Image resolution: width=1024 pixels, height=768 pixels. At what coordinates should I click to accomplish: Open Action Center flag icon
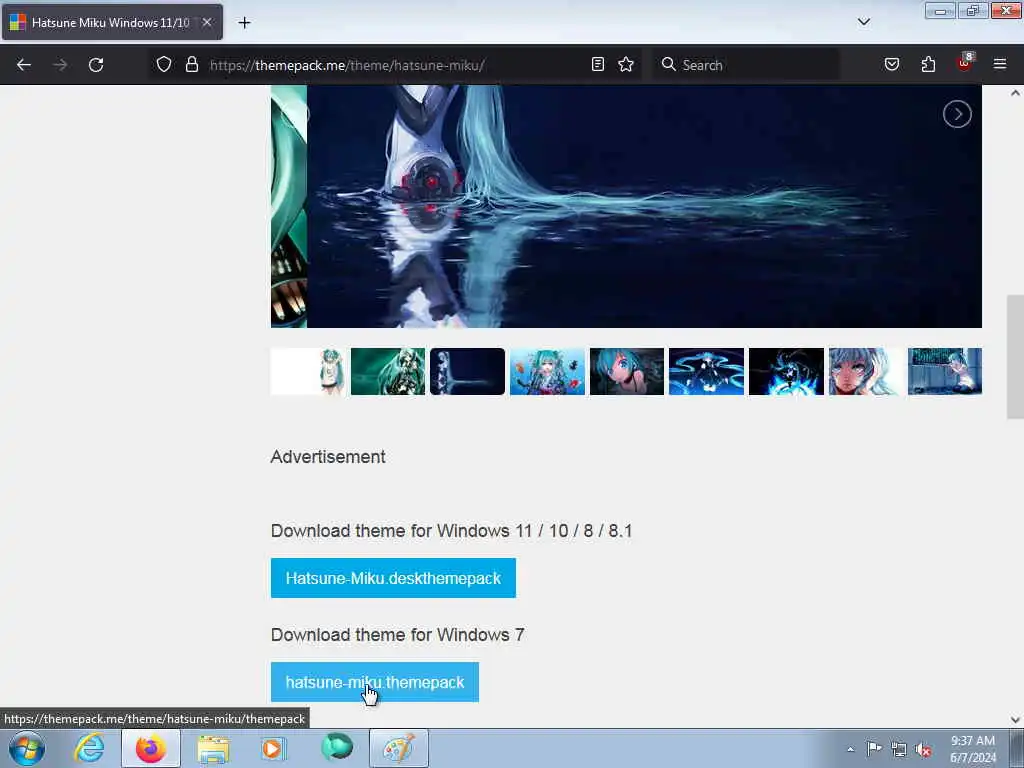pyautogui.click(x=874, y=749)
